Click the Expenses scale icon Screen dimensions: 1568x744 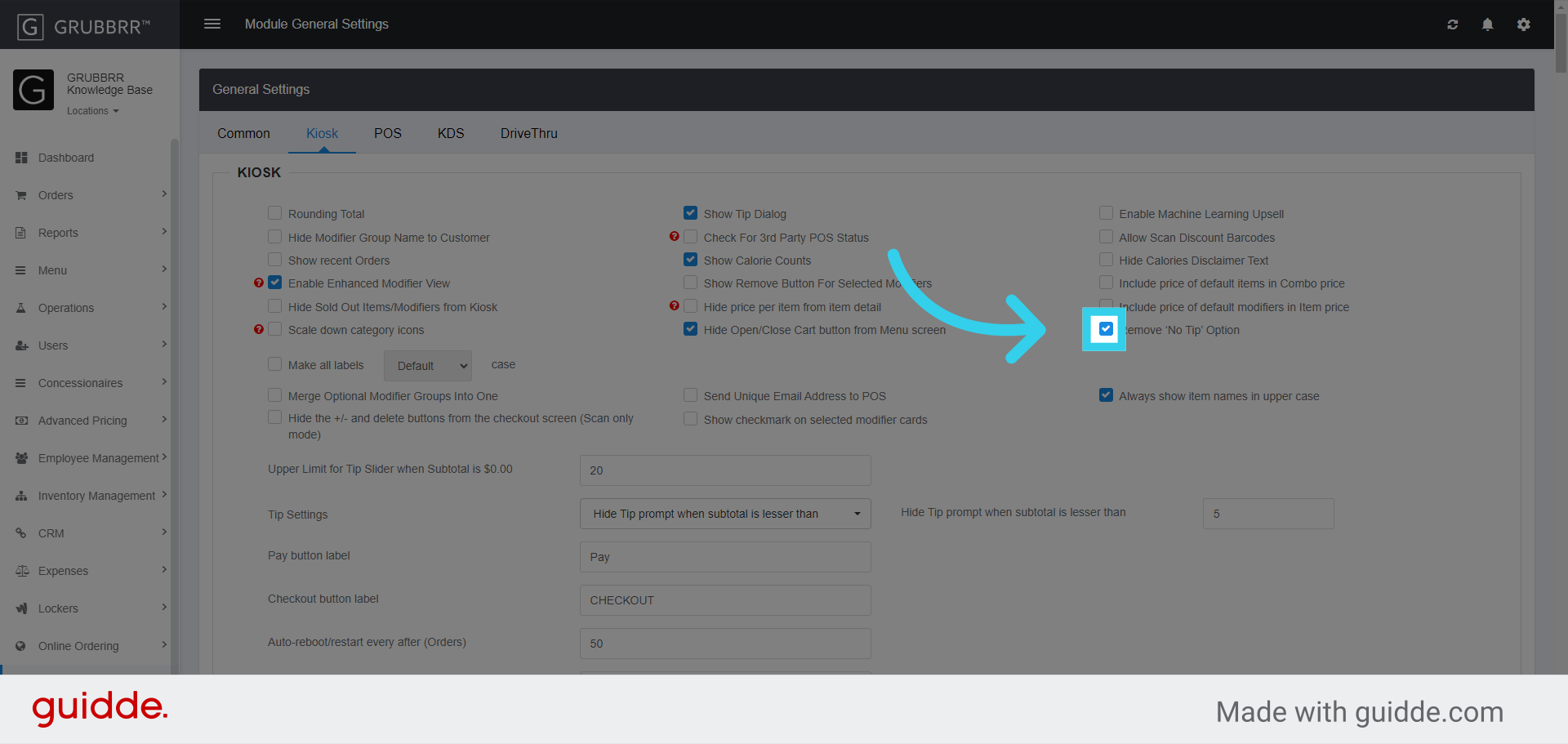[x=21, y=571]
